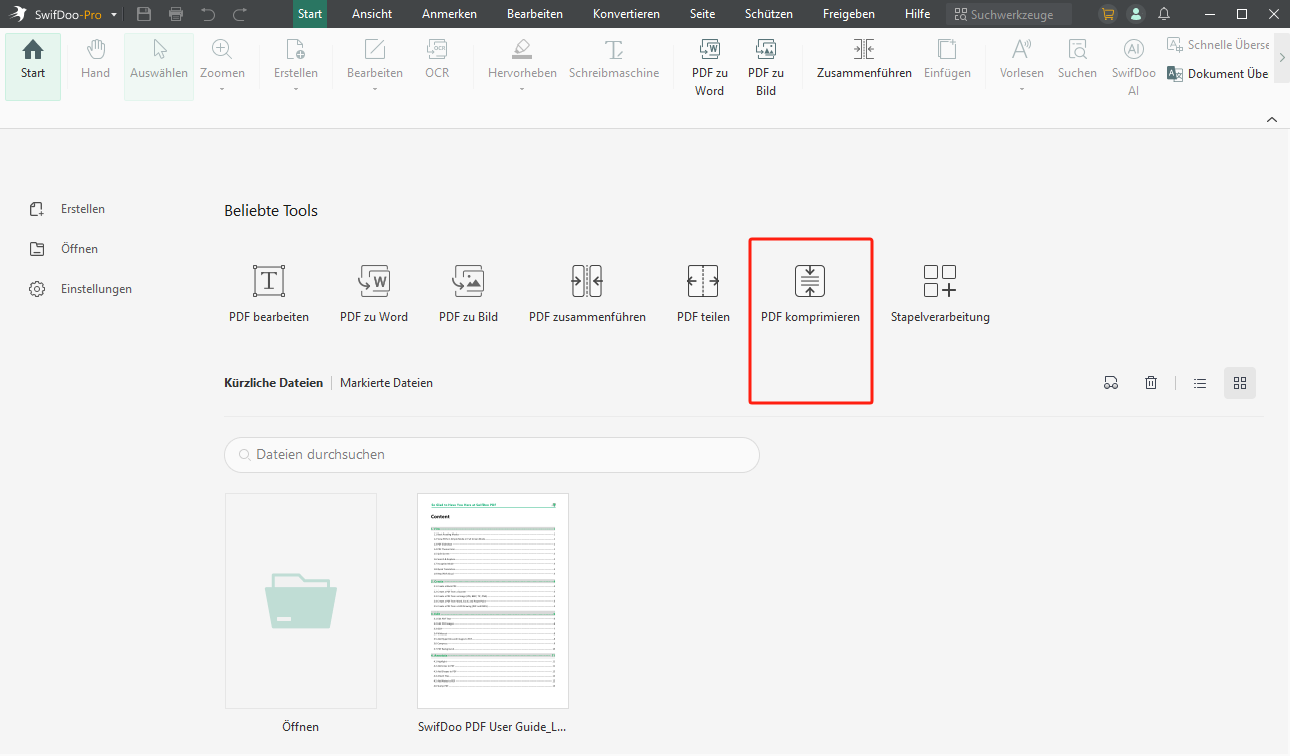Expand the Bearbeiten dropdown arrow
Image resolution: width=1290 pixels, height=756 pixels.
click(375, 90)
